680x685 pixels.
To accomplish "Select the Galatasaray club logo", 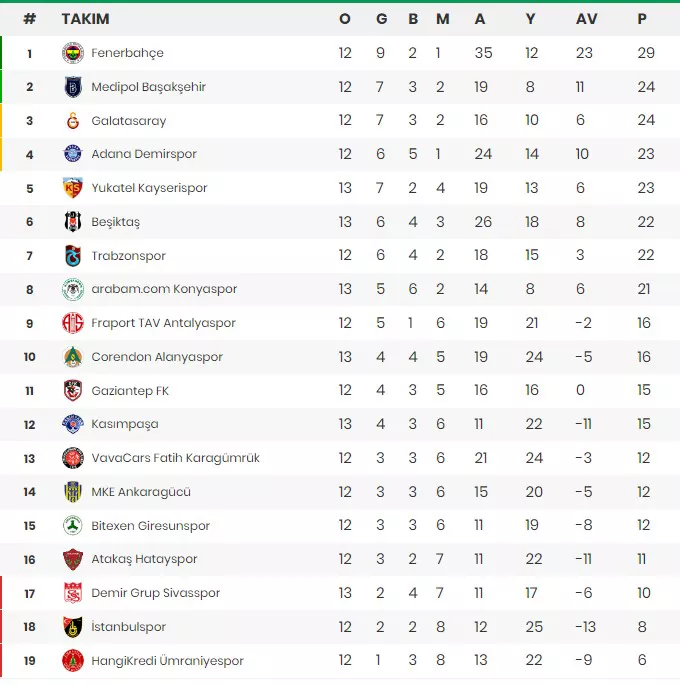I will click(x=72, y=121).
